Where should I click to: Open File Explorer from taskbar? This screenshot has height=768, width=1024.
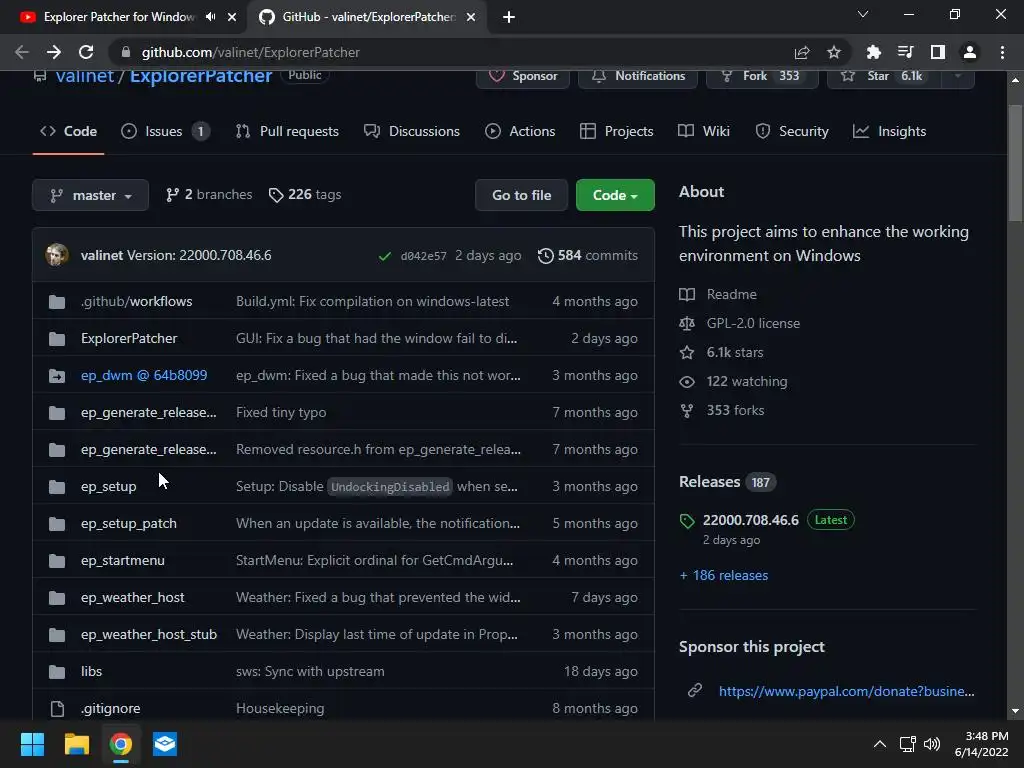point(76,744)
